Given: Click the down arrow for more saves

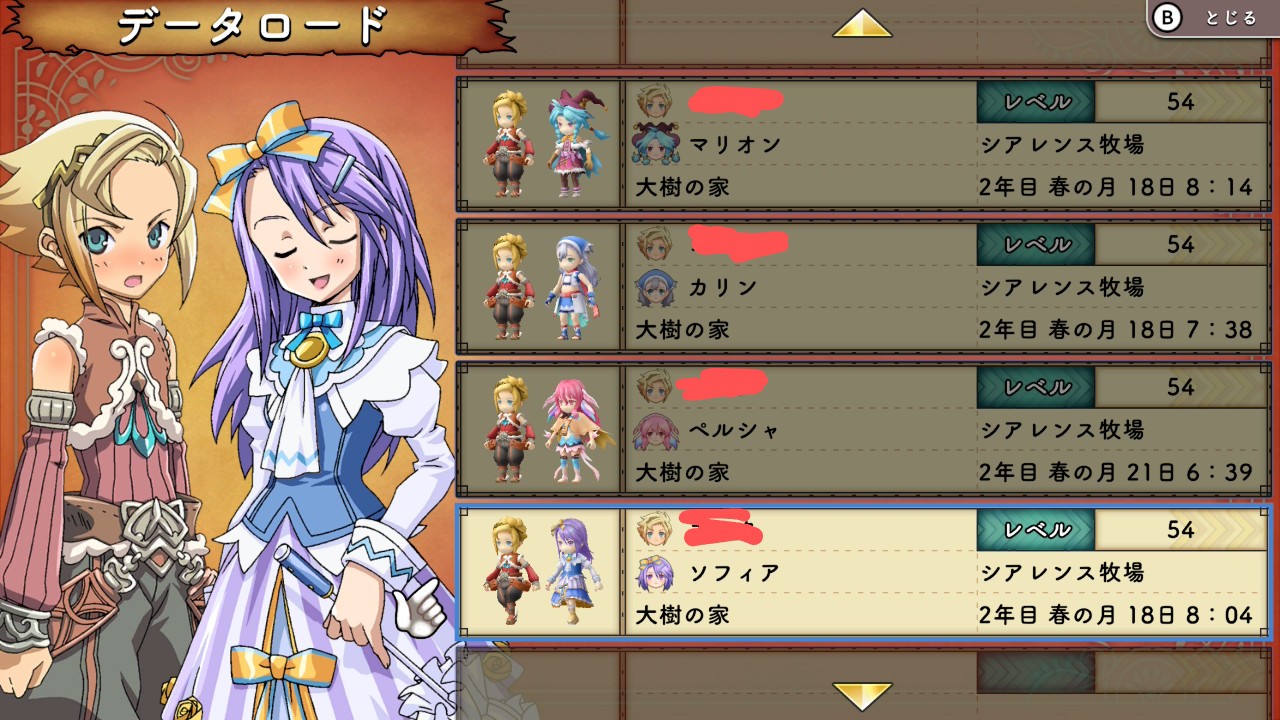Looking at the screenshot, I should 862,696.
